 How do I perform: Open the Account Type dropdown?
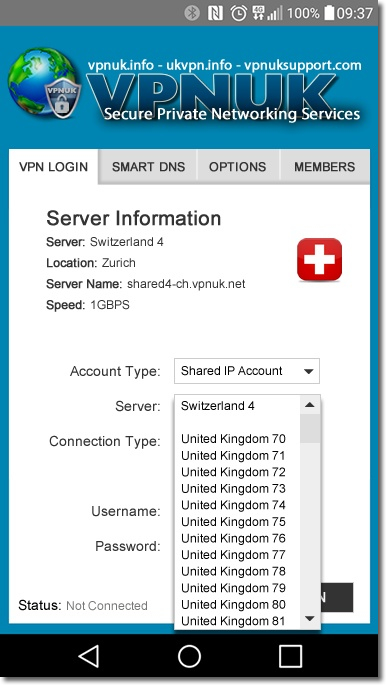point(247,371)
